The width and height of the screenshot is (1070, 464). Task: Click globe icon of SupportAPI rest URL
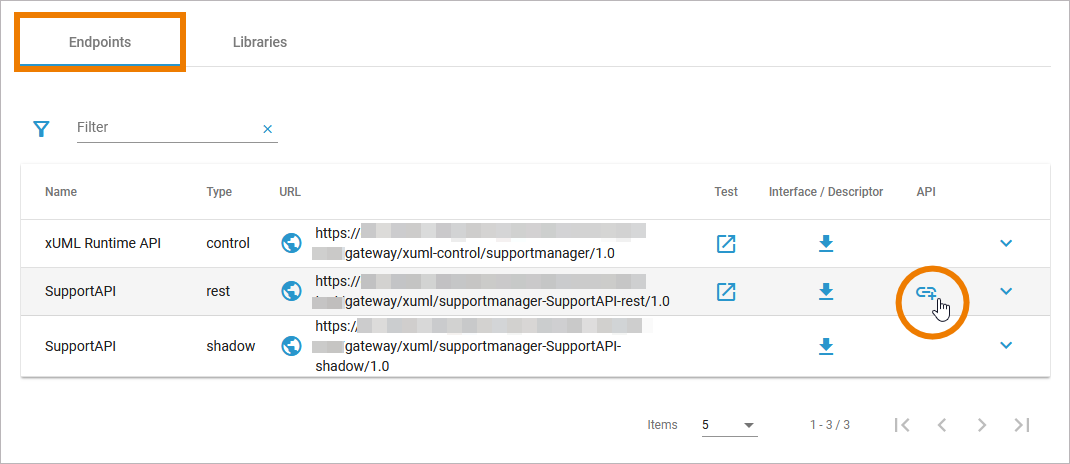pos(291,291)
